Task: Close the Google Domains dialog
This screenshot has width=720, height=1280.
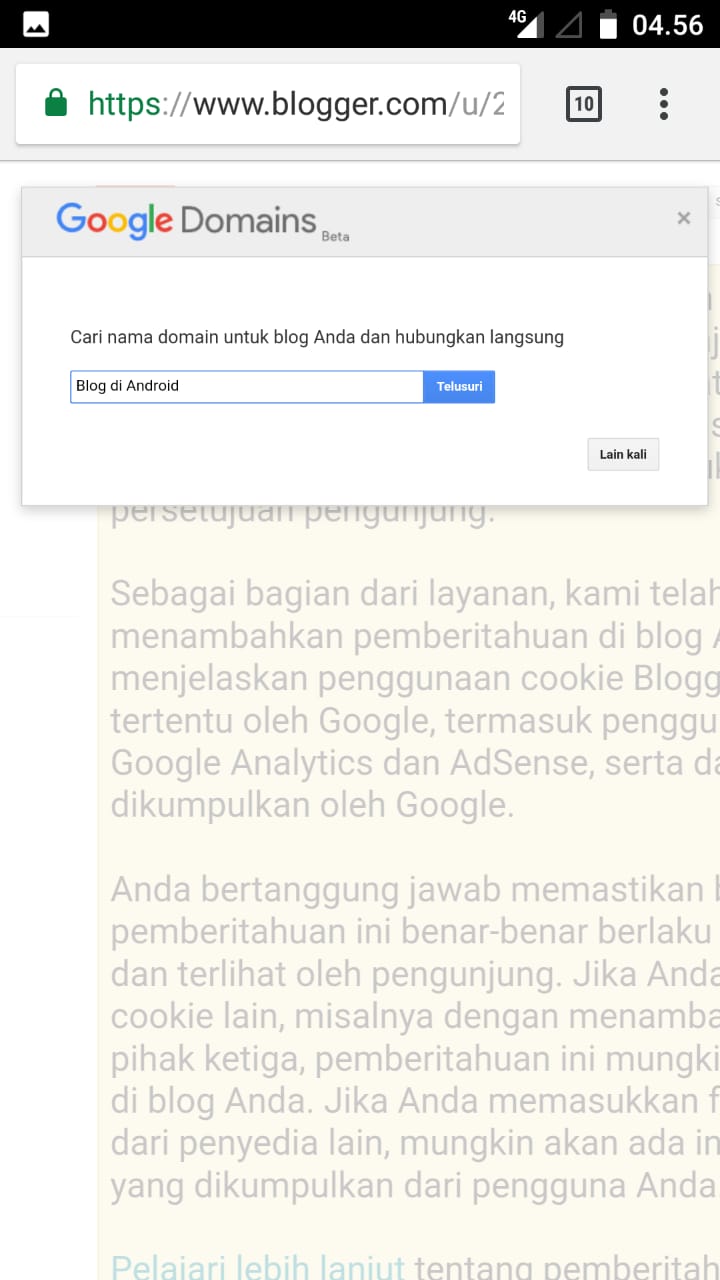Action: pos(684,218)
